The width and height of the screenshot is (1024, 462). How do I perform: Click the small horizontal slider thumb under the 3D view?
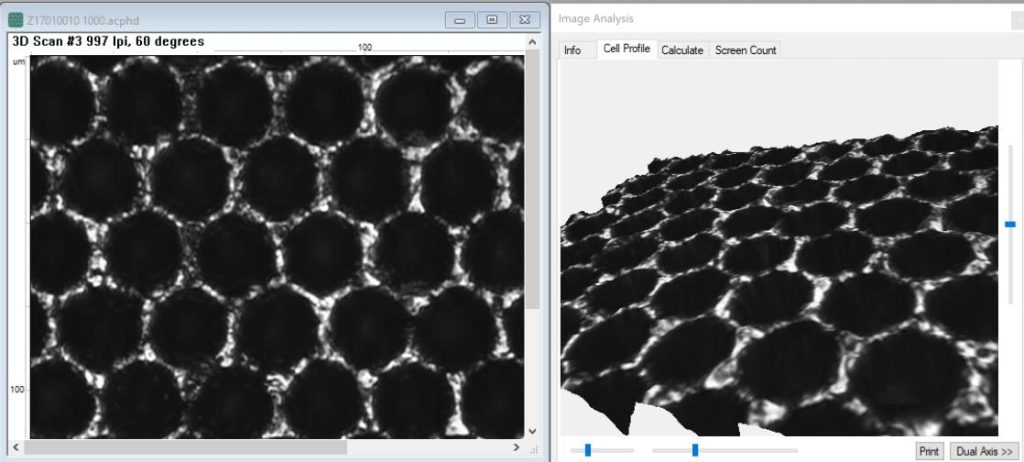point(588,450)
